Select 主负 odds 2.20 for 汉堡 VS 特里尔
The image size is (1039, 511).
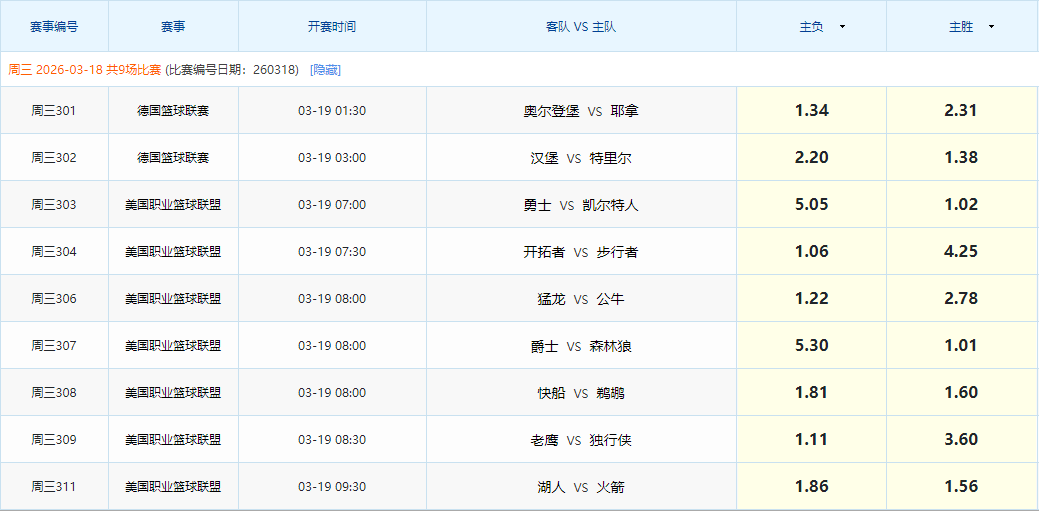[x=812, y=158]
